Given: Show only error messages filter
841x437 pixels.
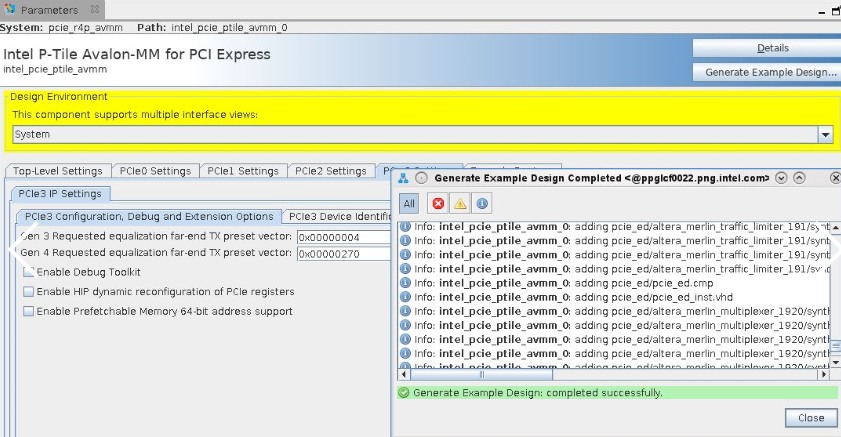Looking at the screenshot, I should click(x=438, y=204).
